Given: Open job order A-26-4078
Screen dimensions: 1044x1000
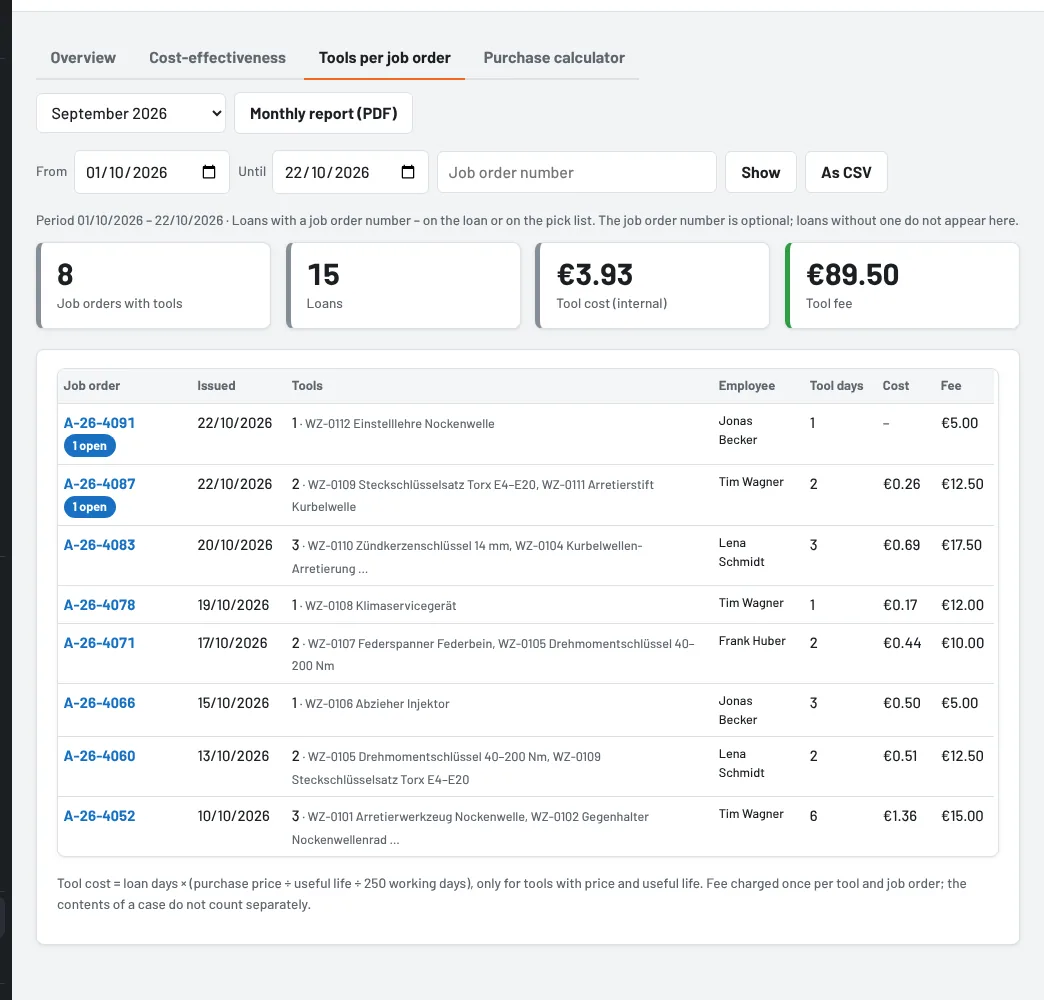Looking at the screenshot, I should 99,605.
